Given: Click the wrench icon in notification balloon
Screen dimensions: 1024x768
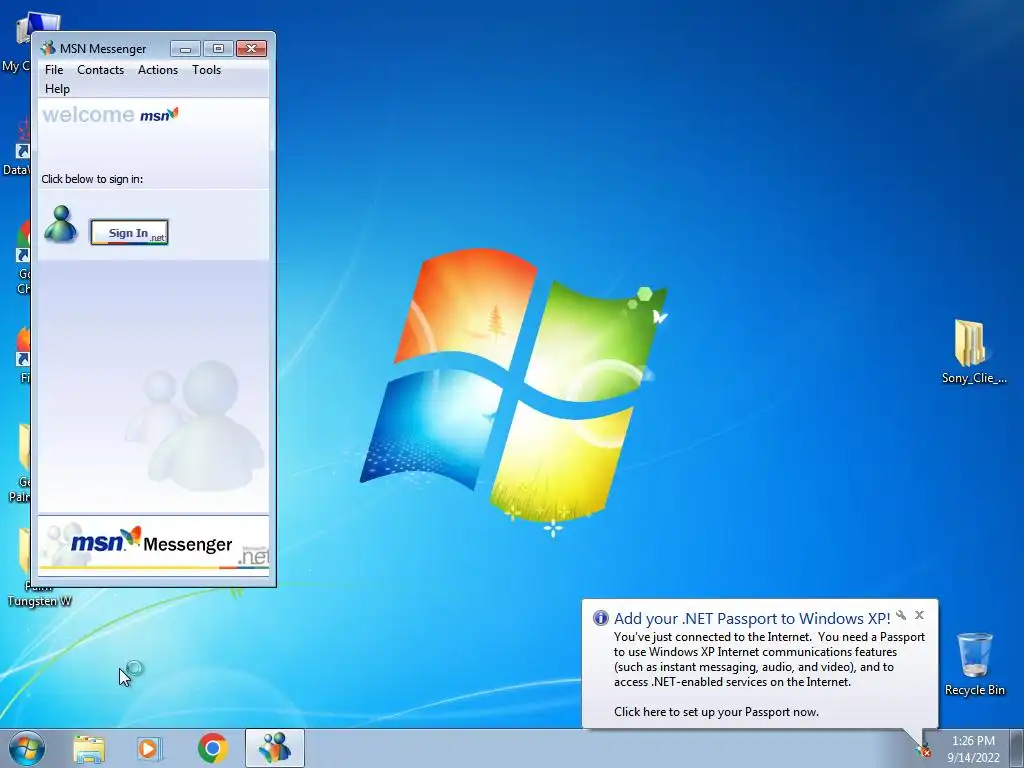Looking at the screenshot, I should click(901, 615).
